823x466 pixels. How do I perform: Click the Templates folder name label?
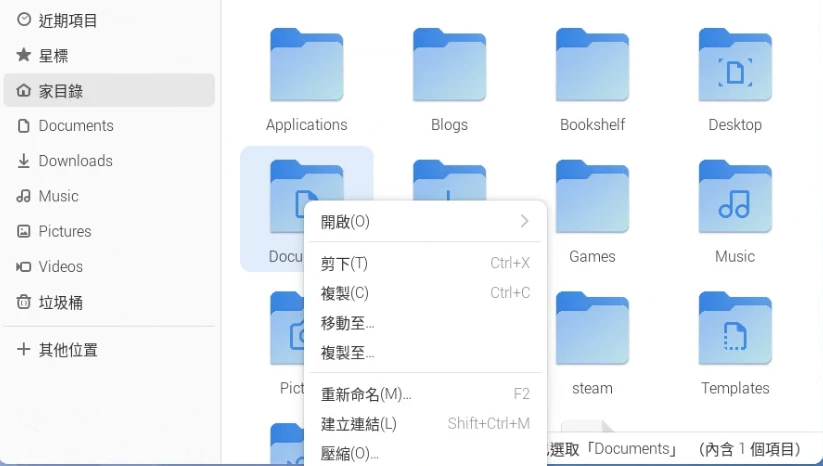pos(735,388)
